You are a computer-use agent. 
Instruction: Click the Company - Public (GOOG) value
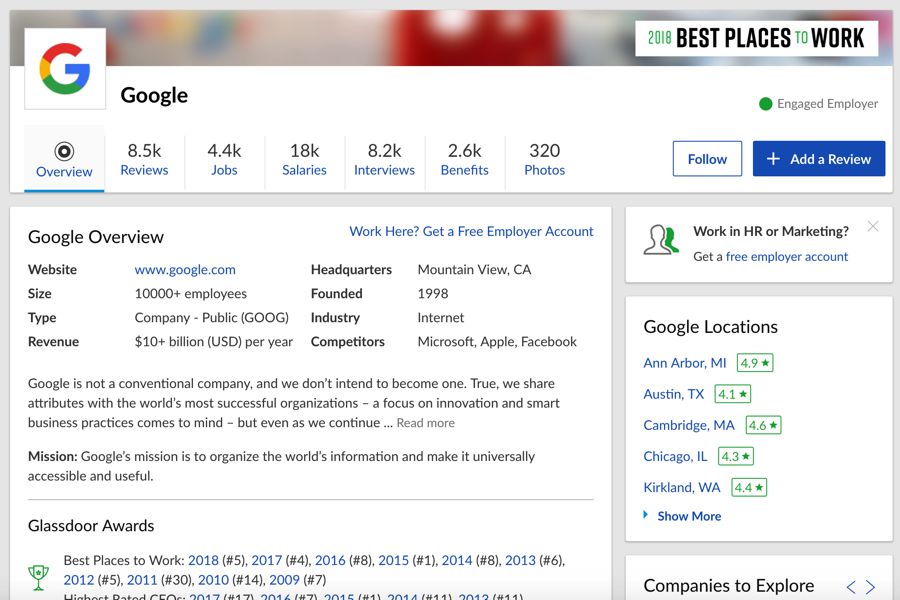coord(211,318)
